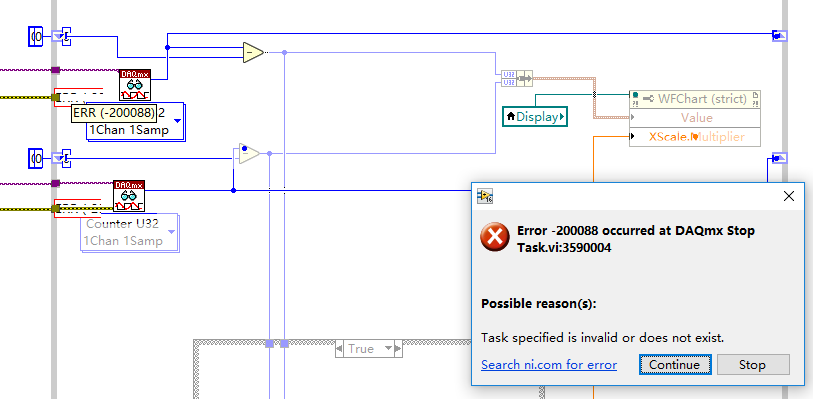Click the case structure previous-case arrow
Image resolution: width=813 pixels, height=399 pixels.
pyautogui.click(x=339, y=349)
